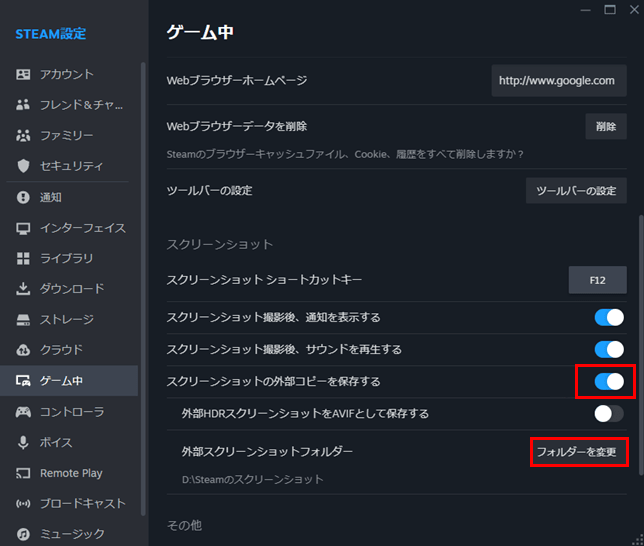Click the sidebar scrollbar

coord(143,288)
